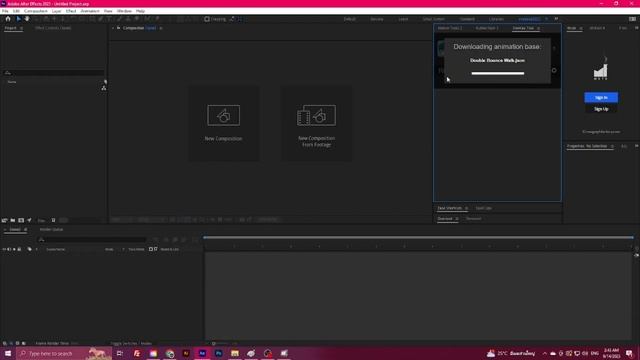Open the File menu
This screenshot has width=640, height=360.
[x=5, y=11]
